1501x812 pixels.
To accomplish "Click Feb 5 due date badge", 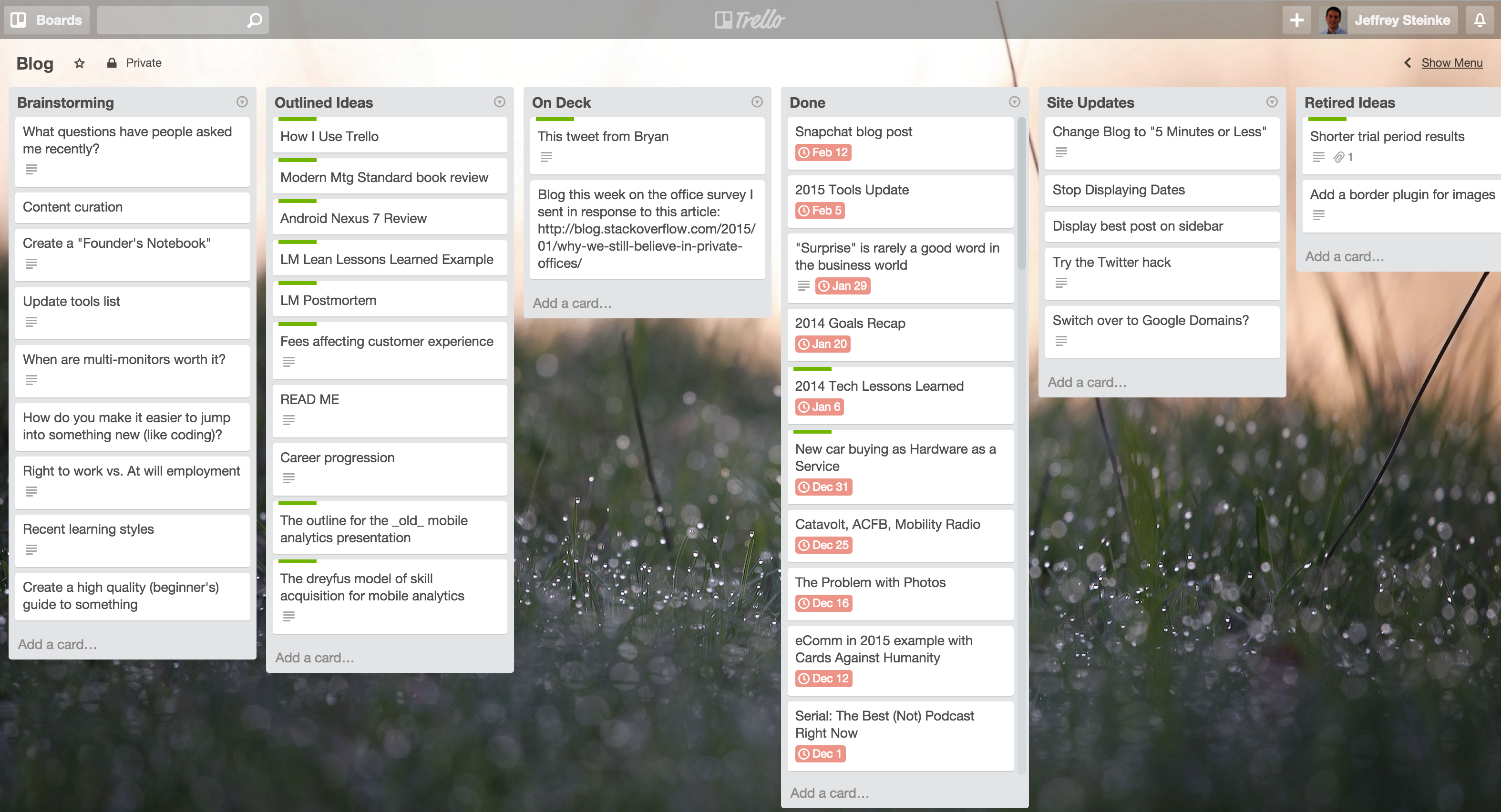I will coord(820,211).
